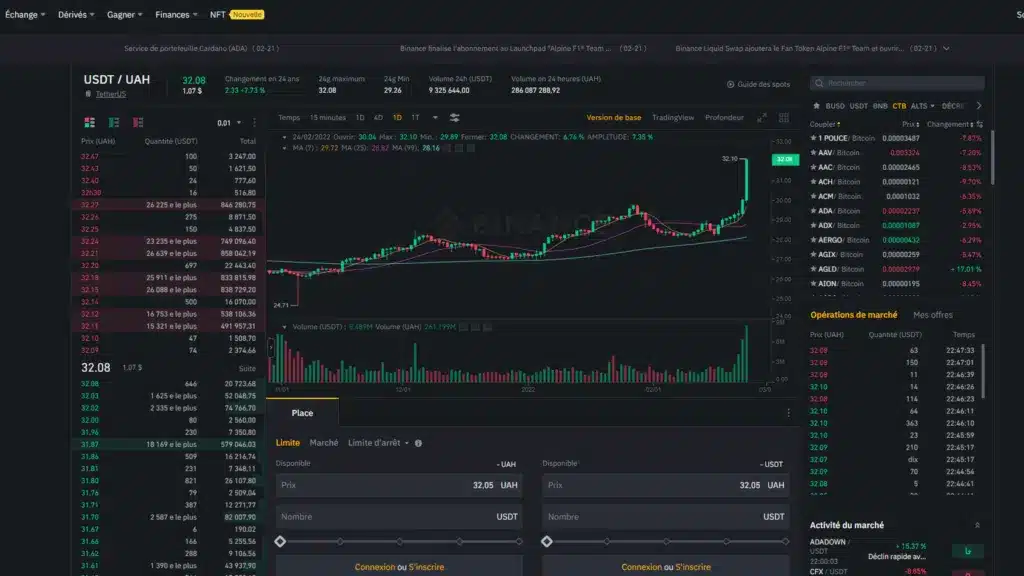Open the chart indicator settings icon

[x=455, y=118]
